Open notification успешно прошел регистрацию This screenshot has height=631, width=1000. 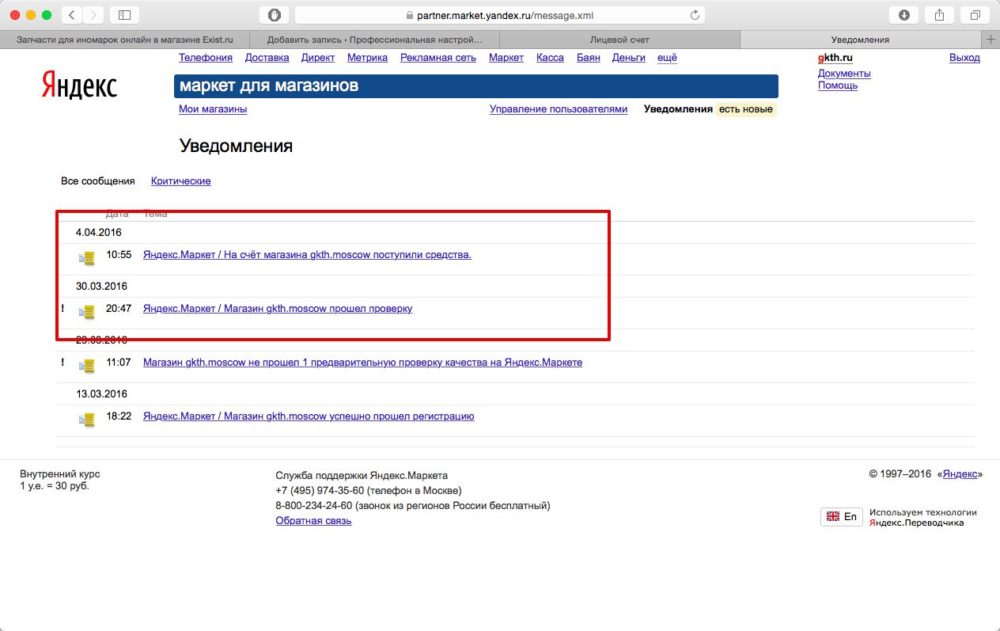pos(308,416)
